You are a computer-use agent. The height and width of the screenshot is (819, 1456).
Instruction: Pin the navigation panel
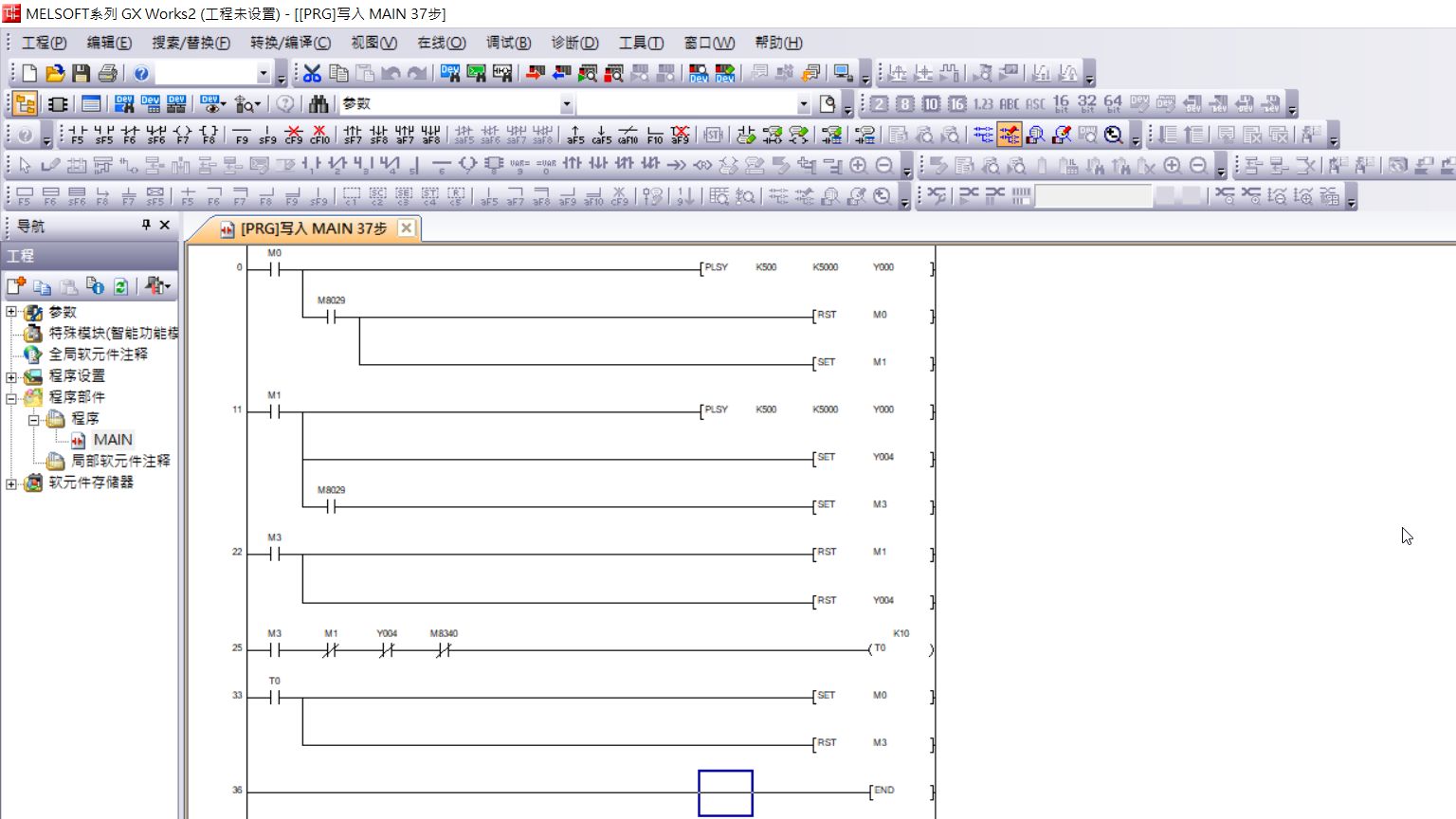(x=146, y=225)
